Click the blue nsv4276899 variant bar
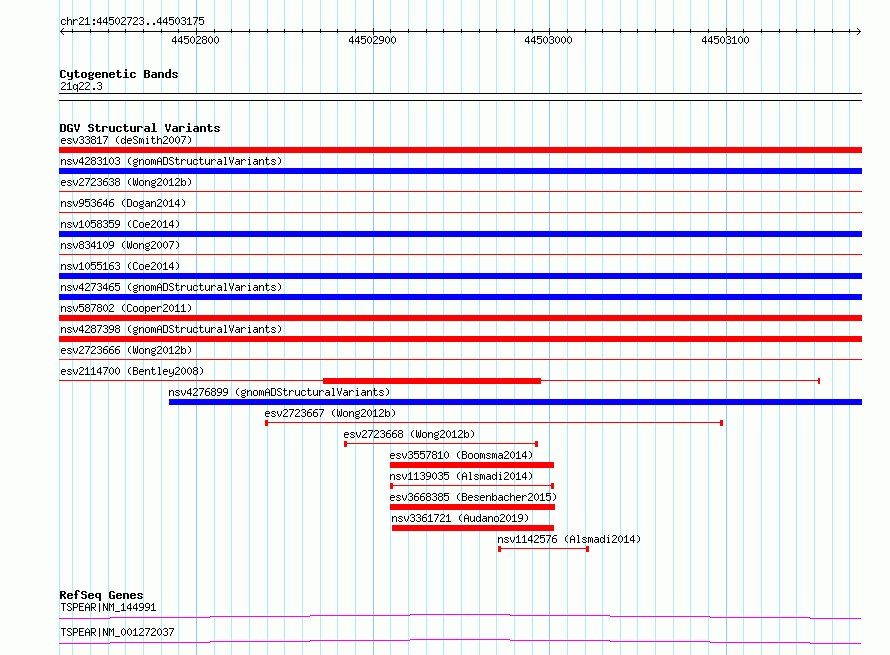The image size is (890, 655). coord(515,402)
